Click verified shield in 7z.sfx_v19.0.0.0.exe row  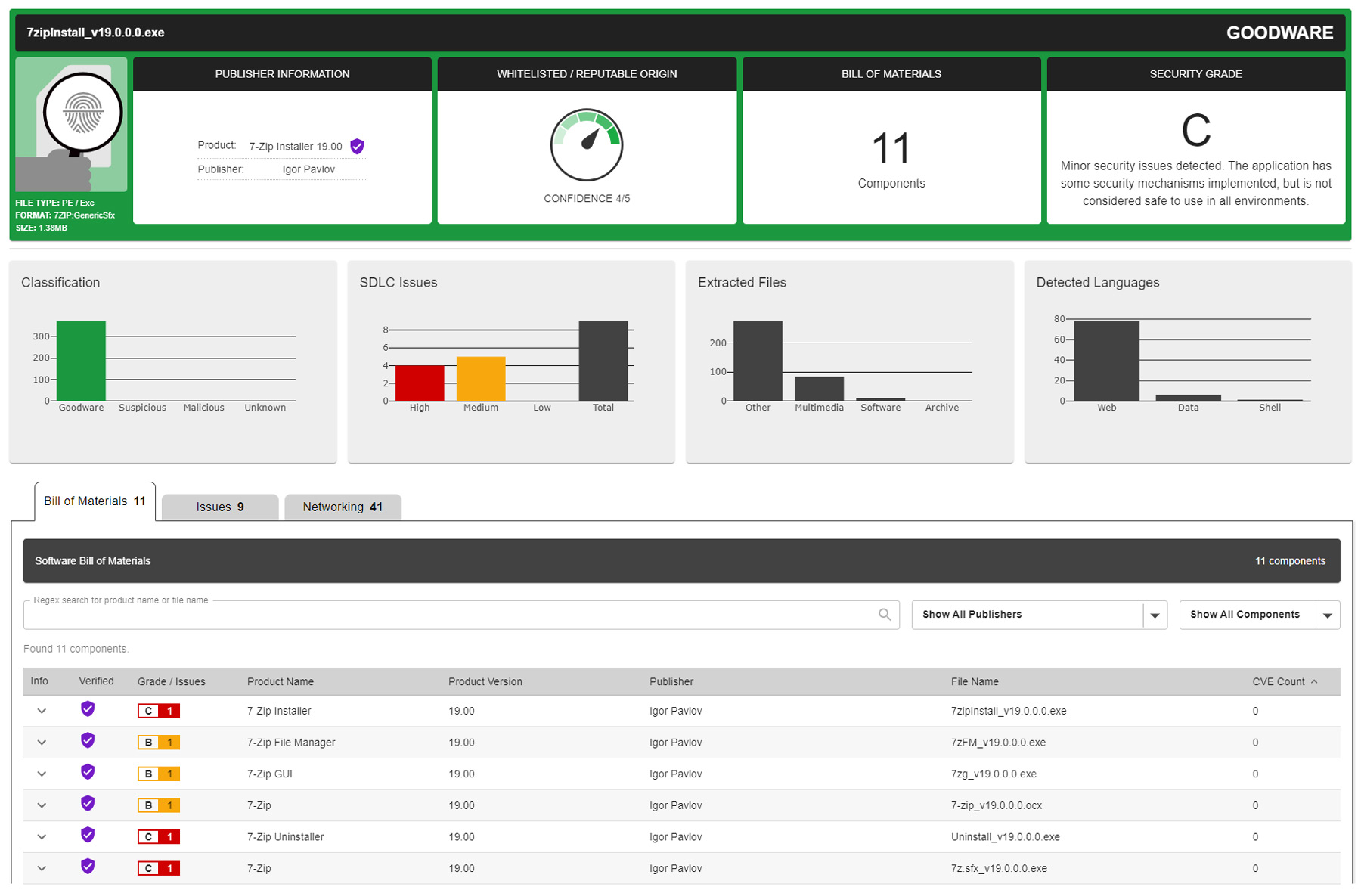[88, 867]
